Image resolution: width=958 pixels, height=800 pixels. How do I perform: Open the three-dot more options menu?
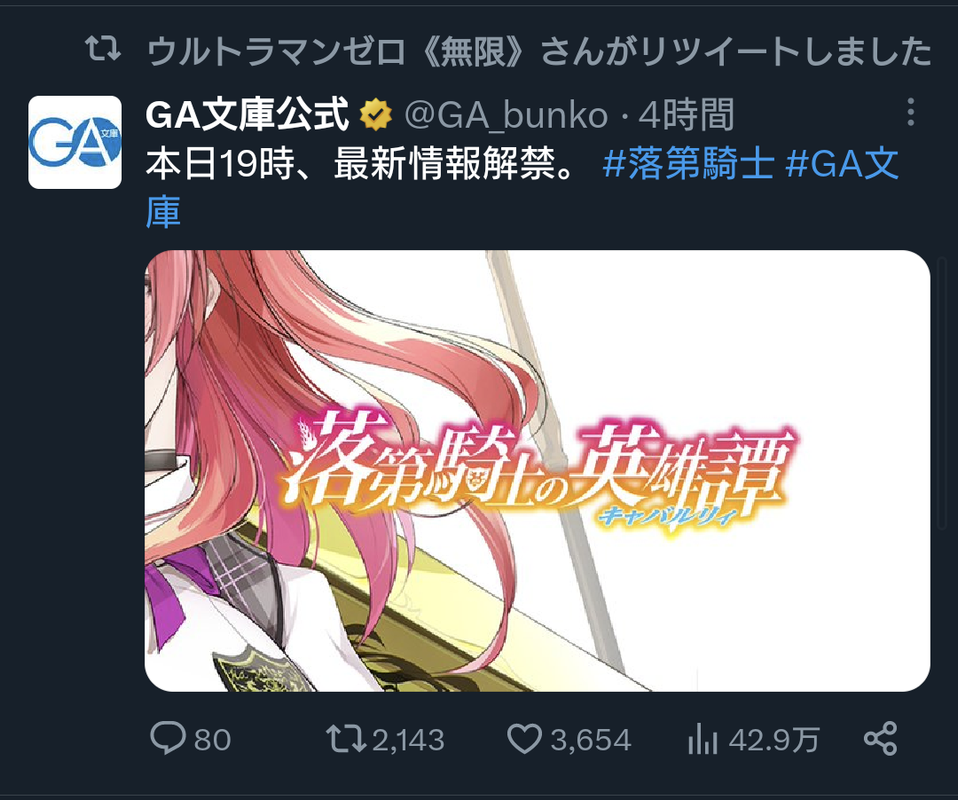tap(910, 112)
